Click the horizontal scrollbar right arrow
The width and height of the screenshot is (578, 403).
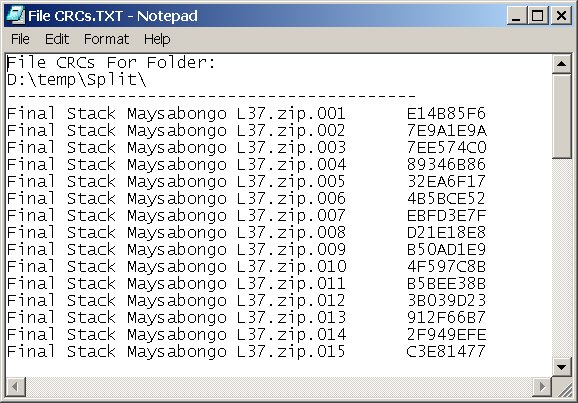click(x=542, y=386)
